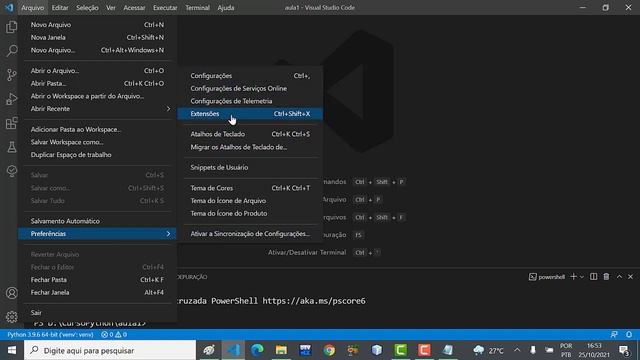Toggle Salvamento Automático option
The height and width of the screenshot is (360, 640).
pos(98,221)
